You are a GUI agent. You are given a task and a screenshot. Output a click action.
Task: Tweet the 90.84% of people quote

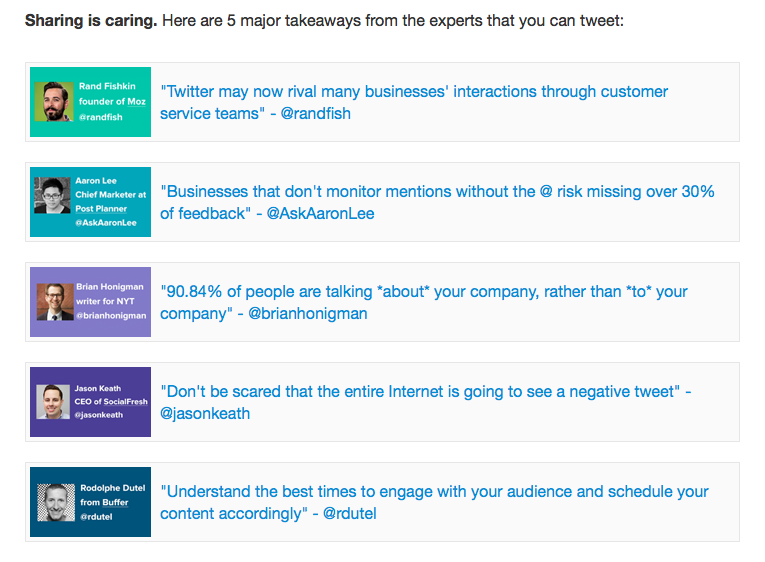[x=423, y=302]
